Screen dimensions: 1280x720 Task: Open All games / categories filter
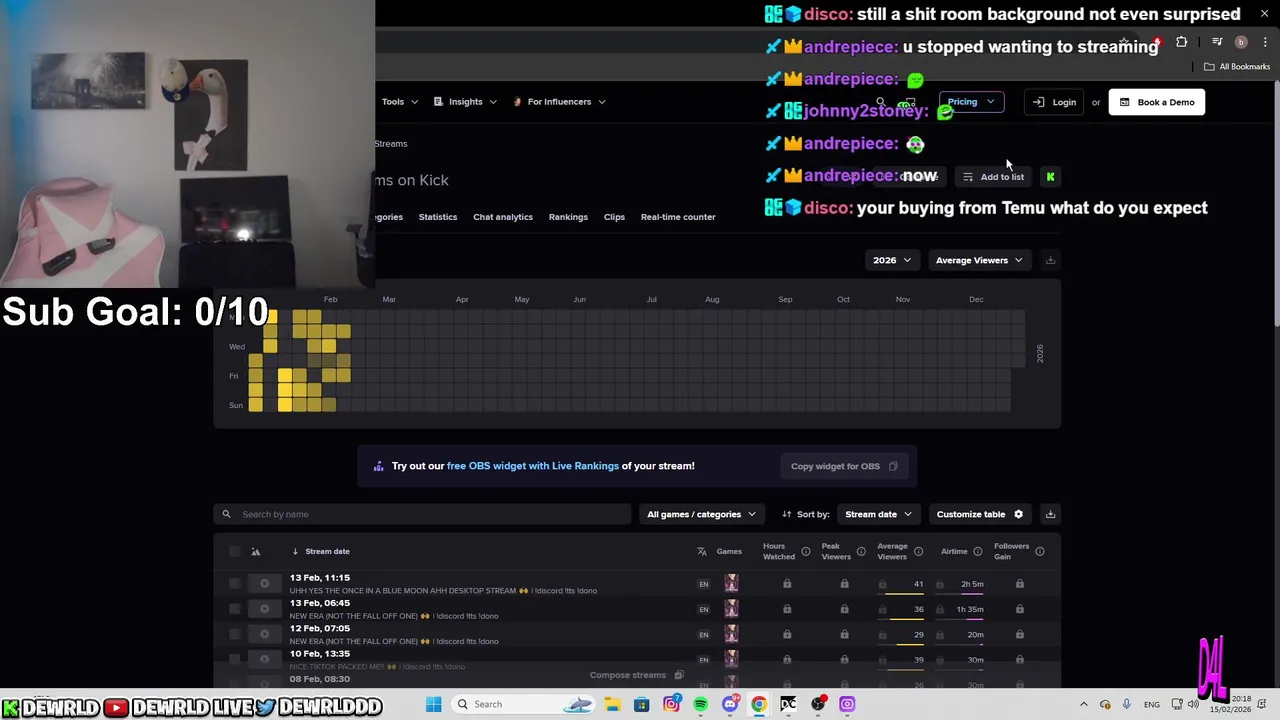click(701, 514)
